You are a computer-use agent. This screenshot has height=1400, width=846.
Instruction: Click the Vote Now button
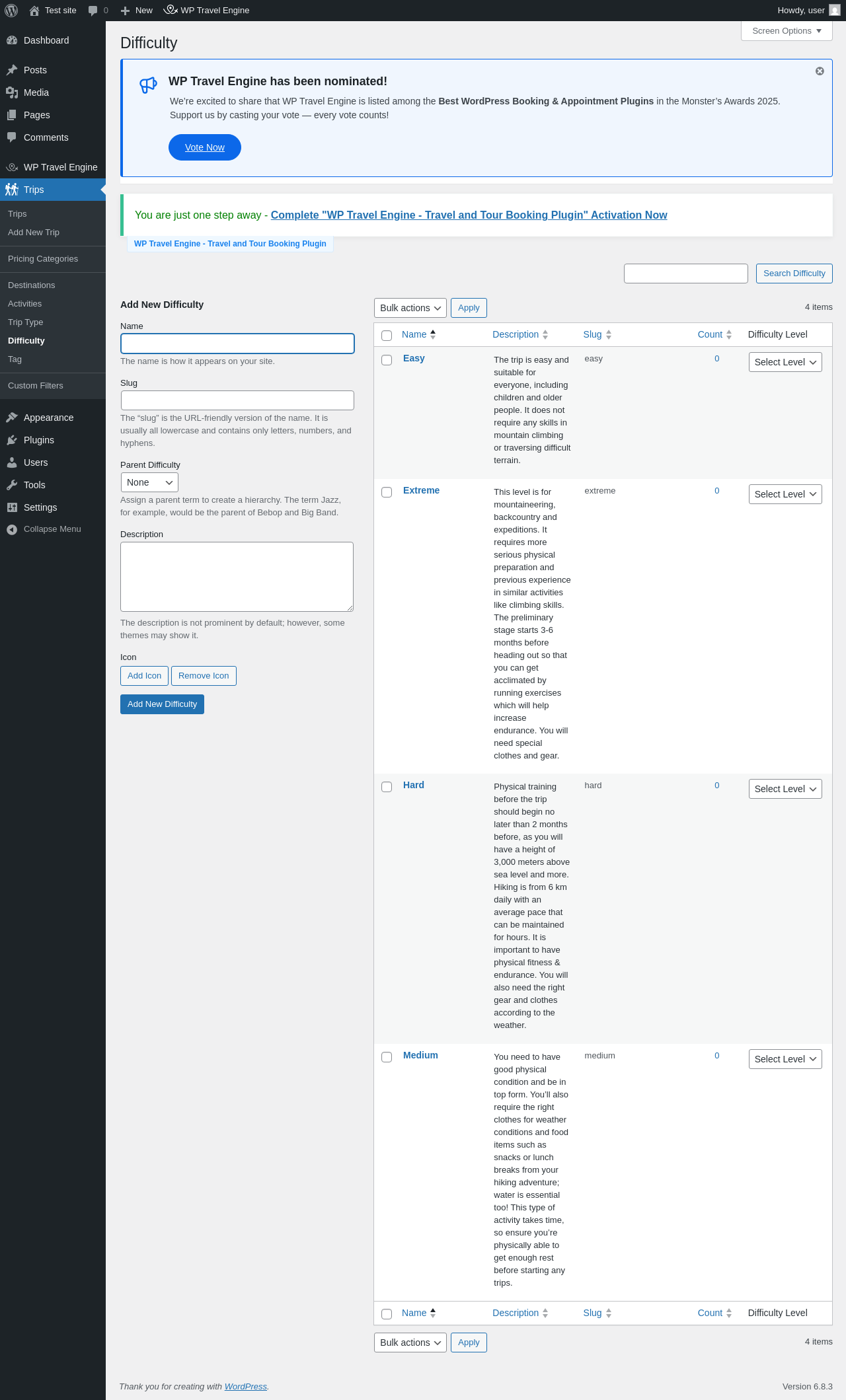click(x=205, y=147)
